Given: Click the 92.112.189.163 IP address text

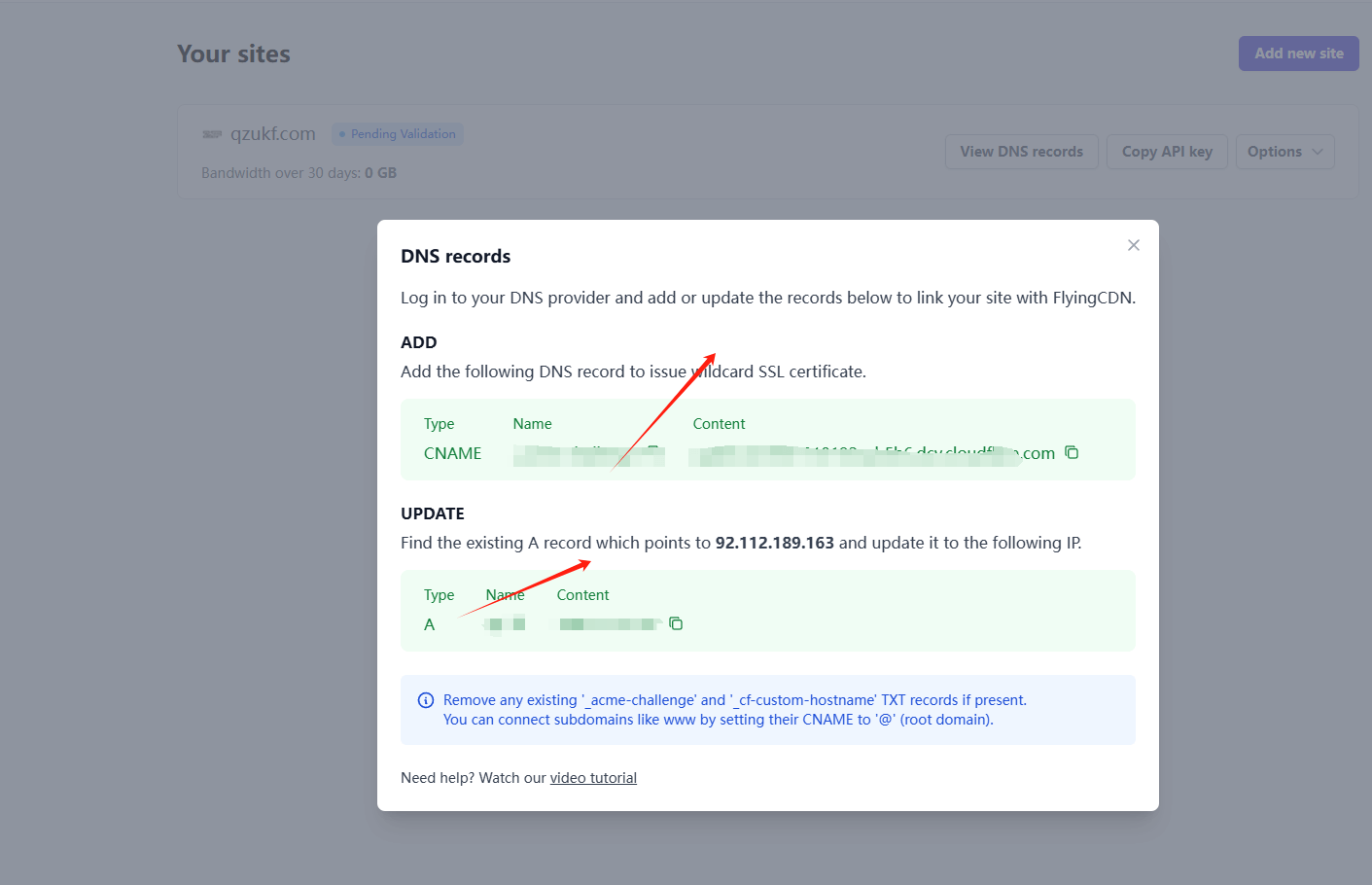Looking at the screenshot, I should pos(774,543).
